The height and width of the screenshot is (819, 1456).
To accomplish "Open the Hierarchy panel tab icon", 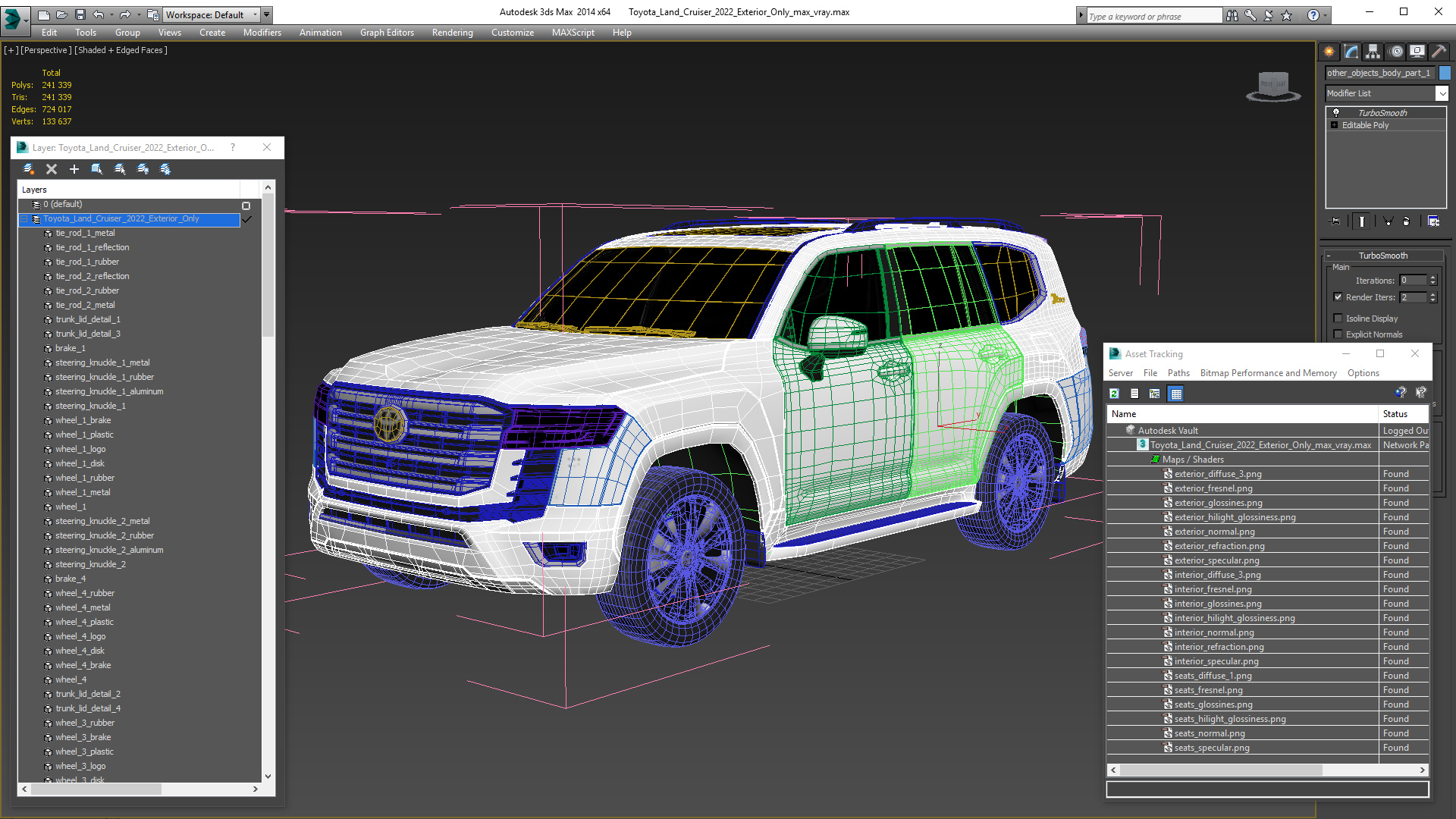I will [x=1373, y=52].
